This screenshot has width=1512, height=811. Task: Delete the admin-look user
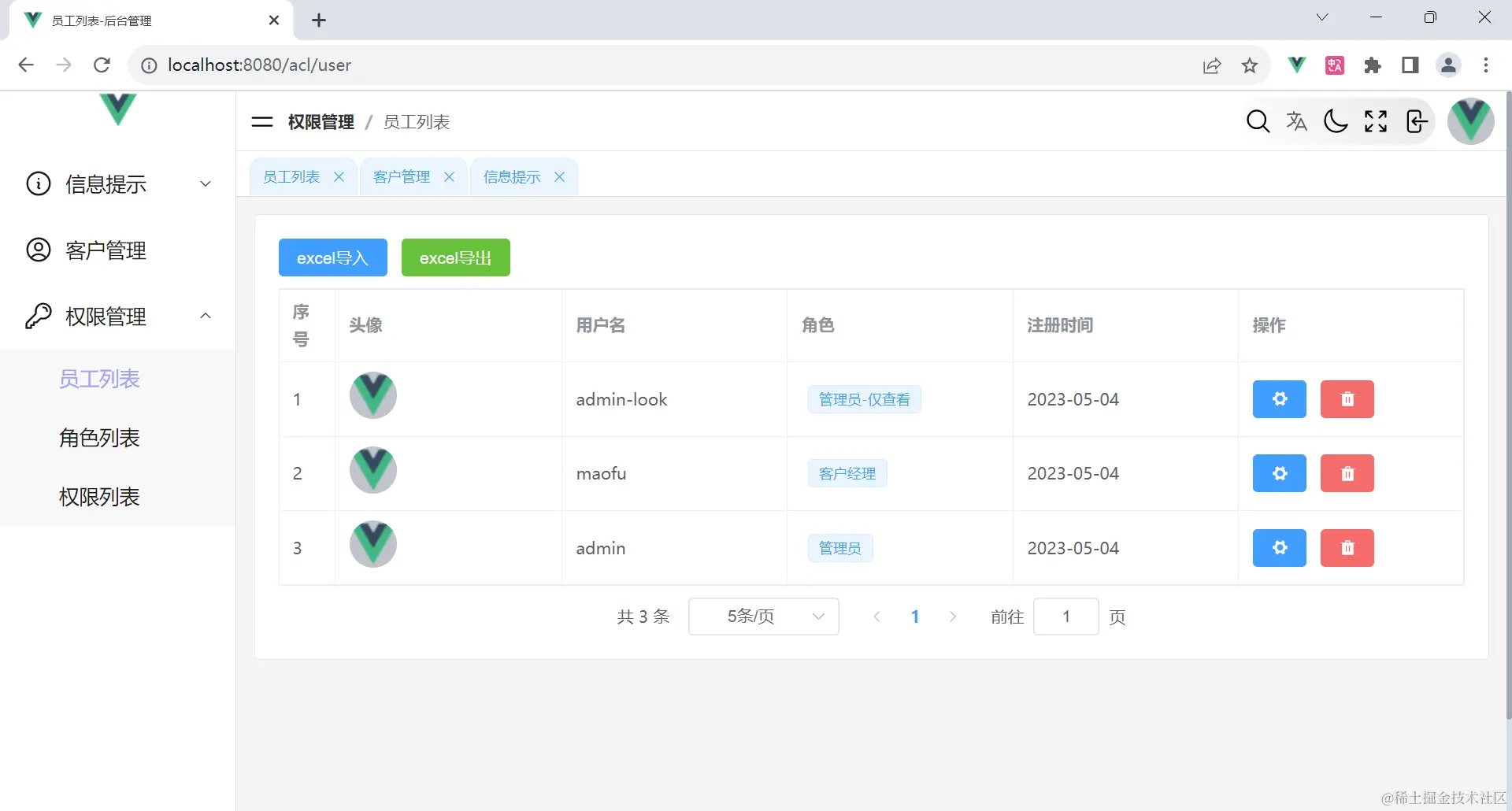pyautogui.click(x=1347, y=399)
